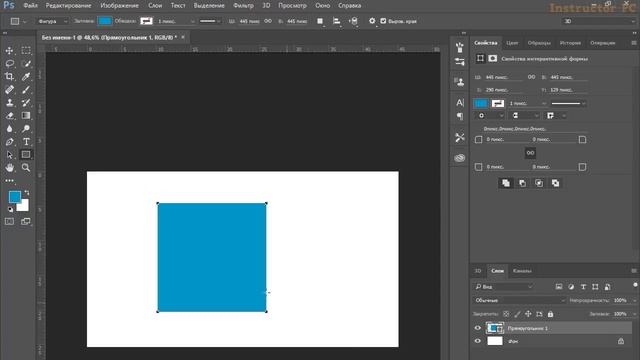The image size is (640, 360).
Task: Toggle lock transparent pixels
Action: [x=506, y=314]
